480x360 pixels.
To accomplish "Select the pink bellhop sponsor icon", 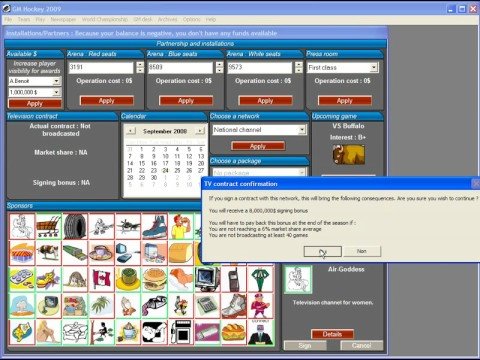I will click(x=260, y=306).
